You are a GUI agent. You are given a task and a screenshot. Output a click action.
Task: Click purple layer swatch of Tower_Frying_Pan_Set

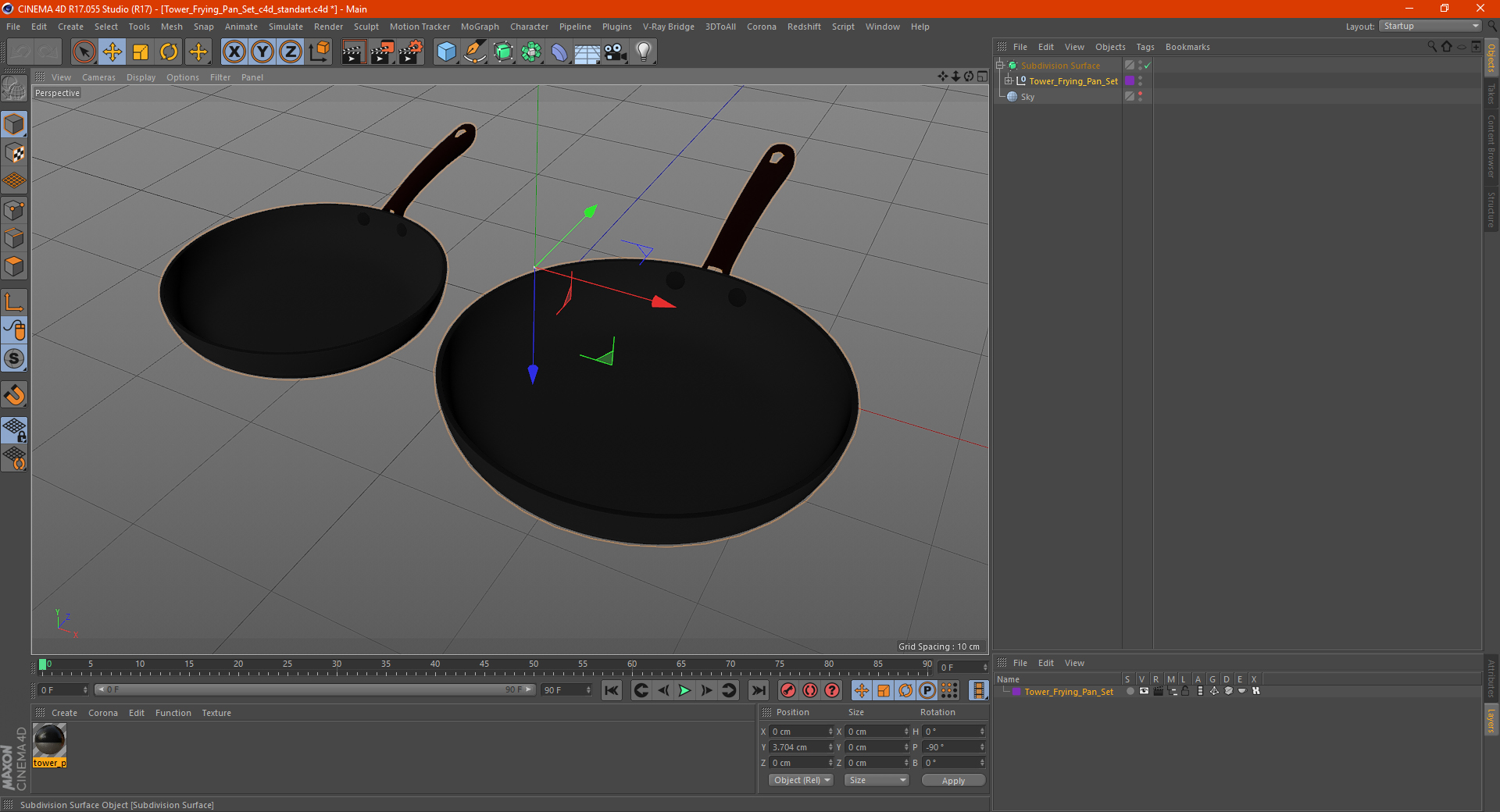tap(1130, 80)
